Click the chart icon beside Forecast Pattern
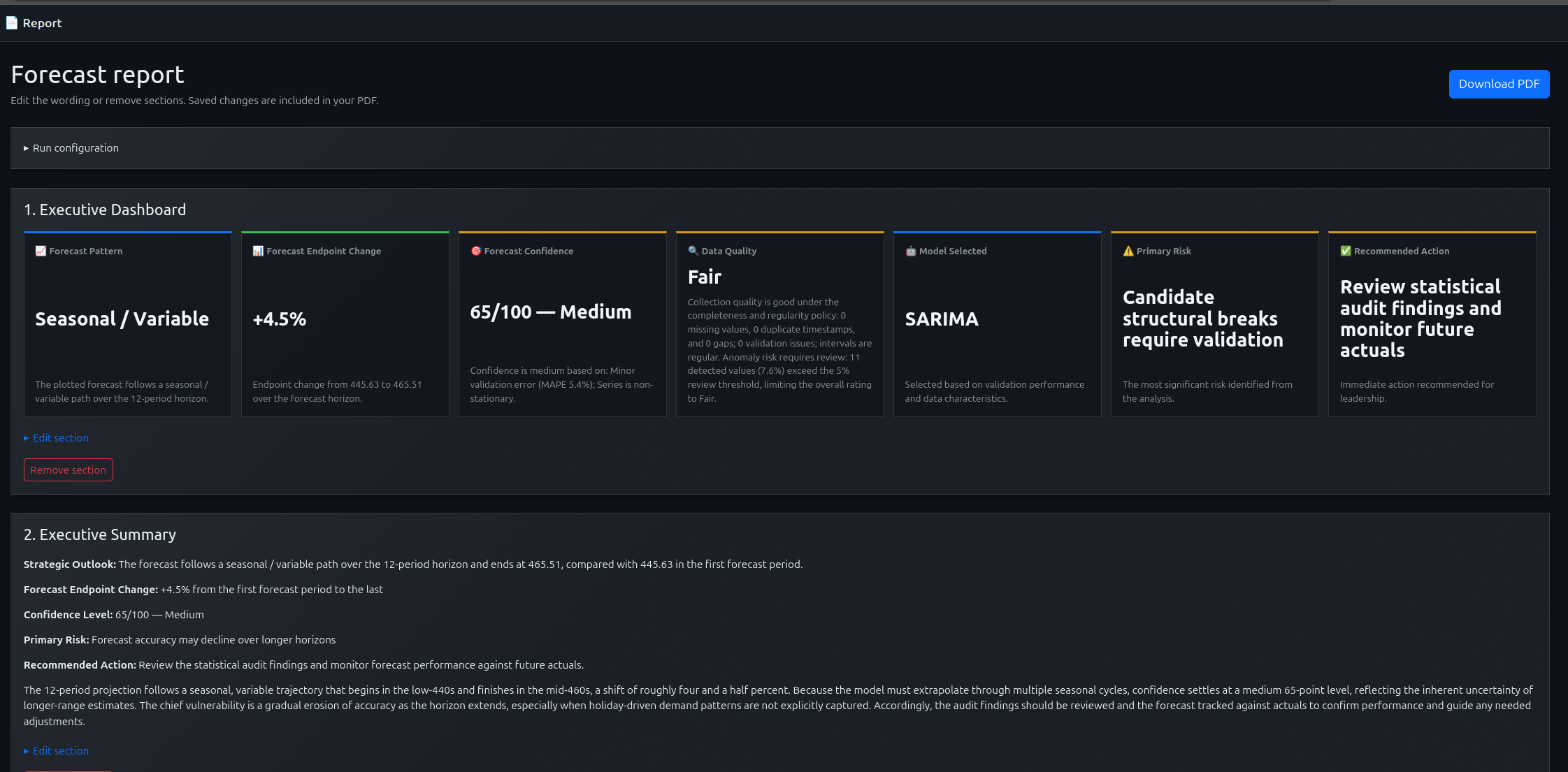 [41, 251]
